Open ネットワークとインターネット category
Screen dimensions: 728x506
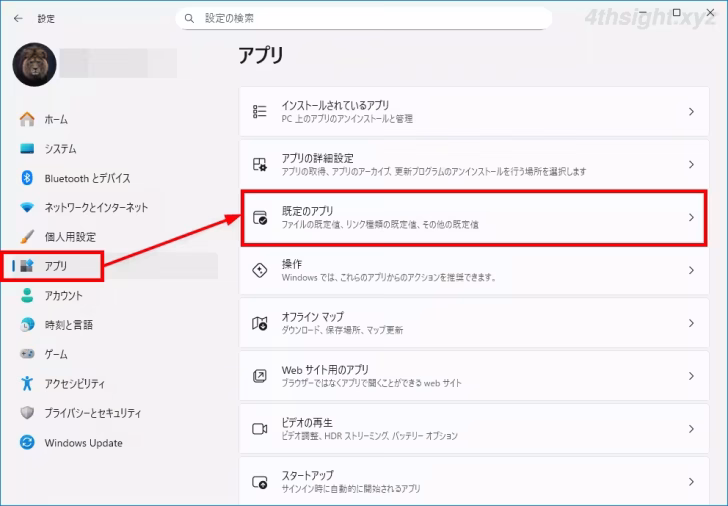pyautogui.click(x=115, y=207)
